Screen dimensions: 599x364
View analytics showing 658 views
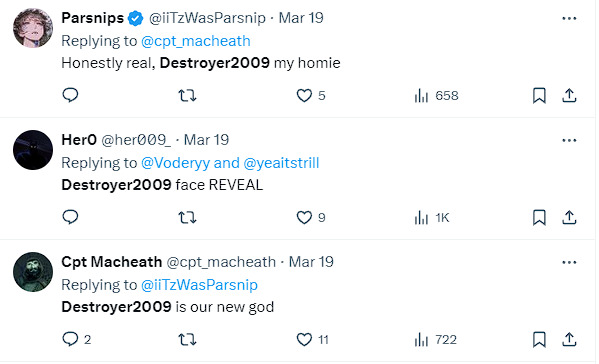pos(436,95)
